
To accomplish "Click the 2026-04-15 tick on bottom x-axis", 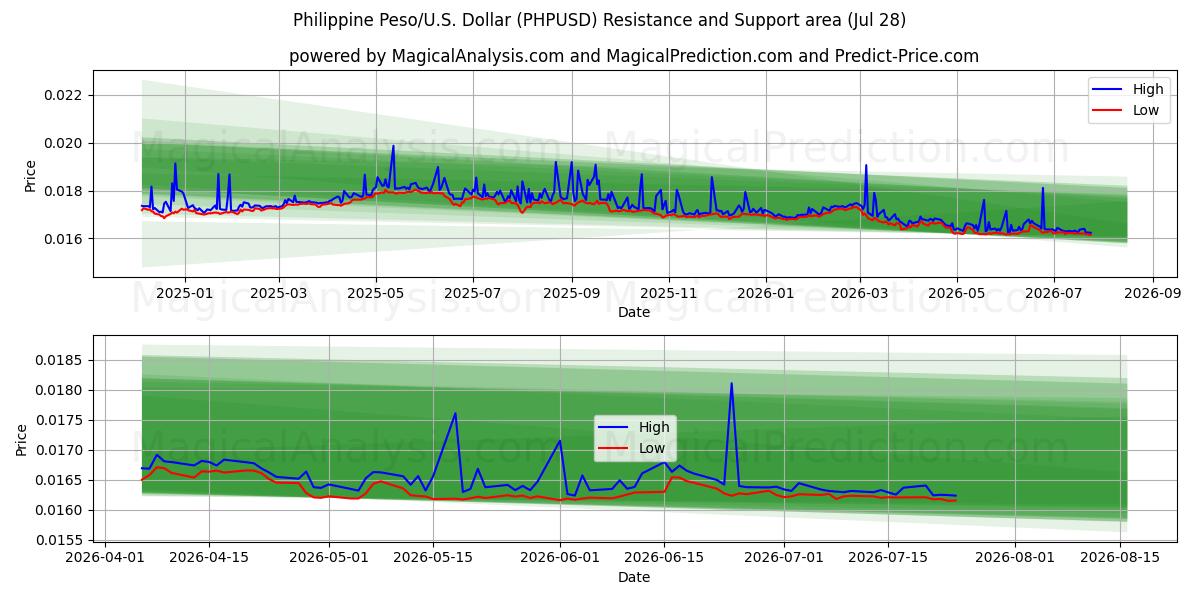I will (x=209, y=559).
